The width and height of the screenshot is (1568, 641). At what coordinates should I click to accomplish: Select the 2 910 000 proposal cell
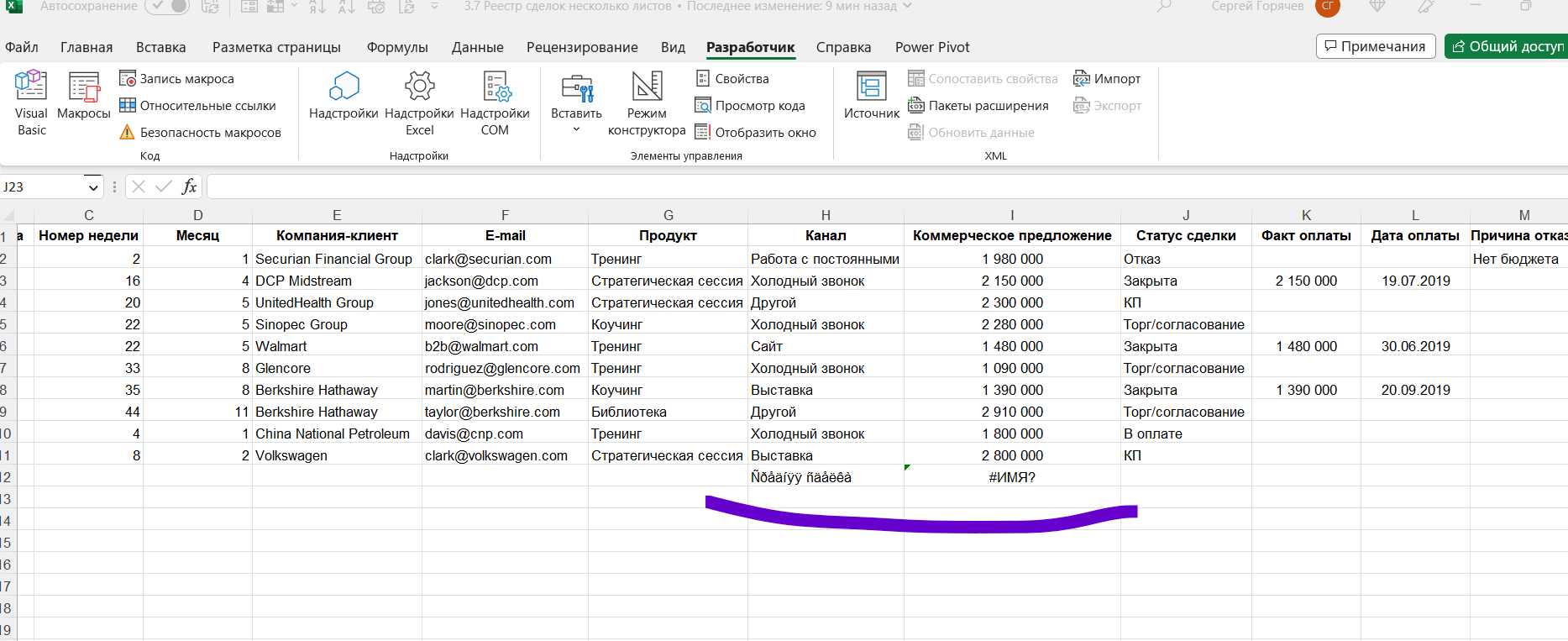pyautogui.click(x=1012, y=412)
